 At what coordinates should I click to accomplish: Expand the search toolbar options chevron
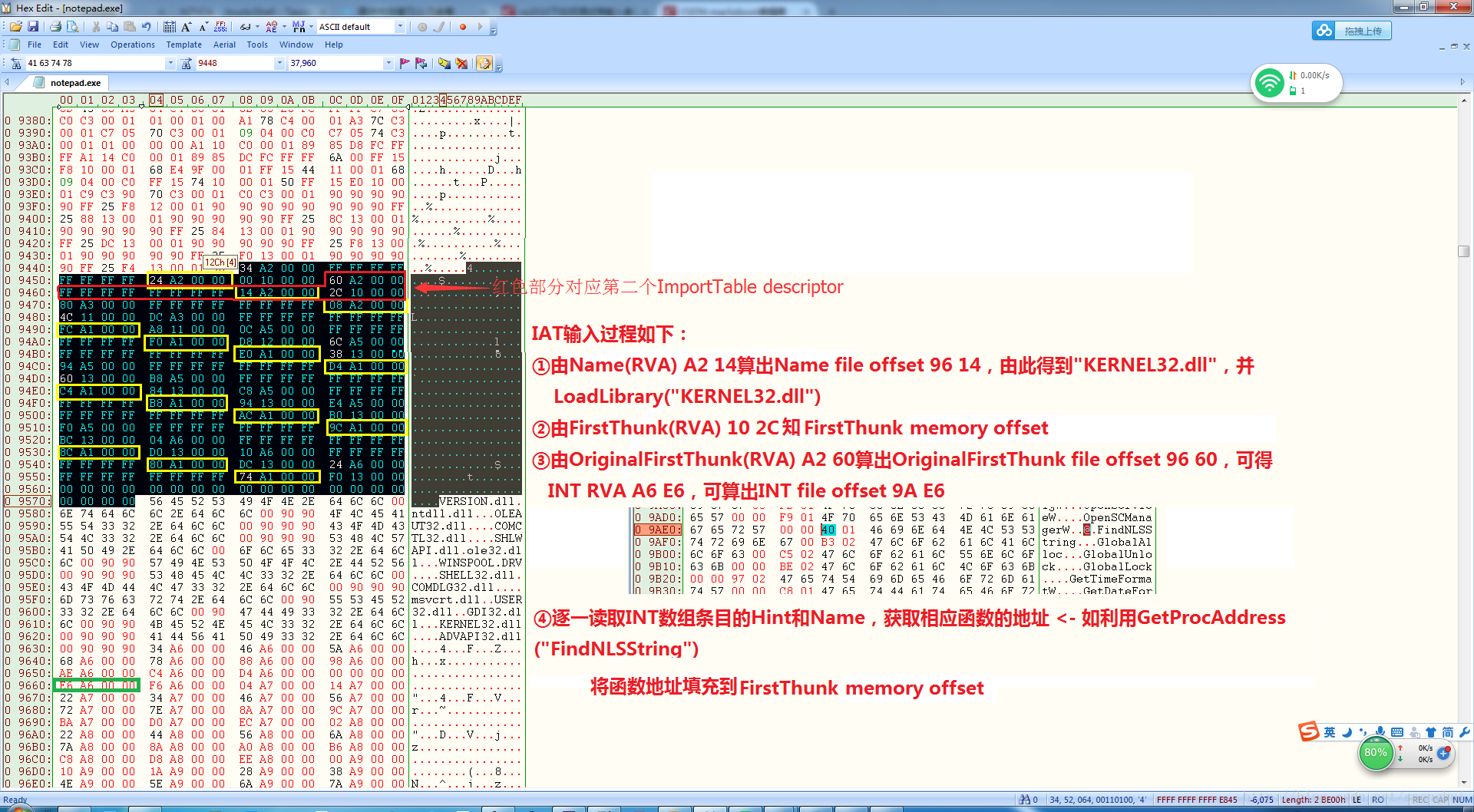click(499, 67)
